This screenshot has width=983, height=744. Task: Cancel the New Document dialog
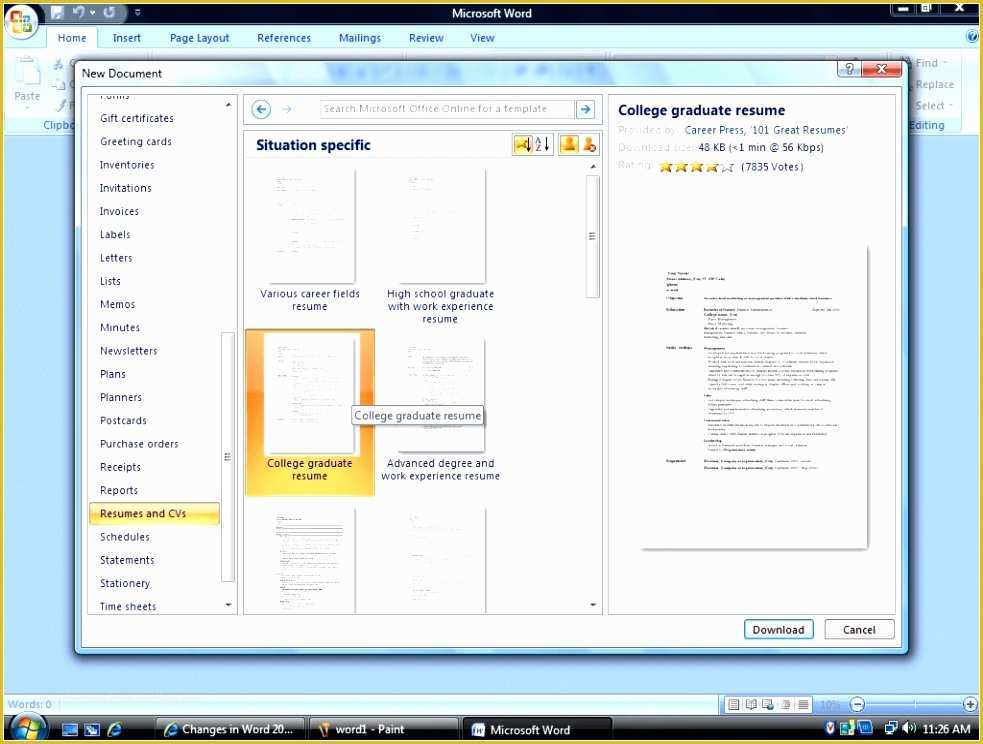859,629
